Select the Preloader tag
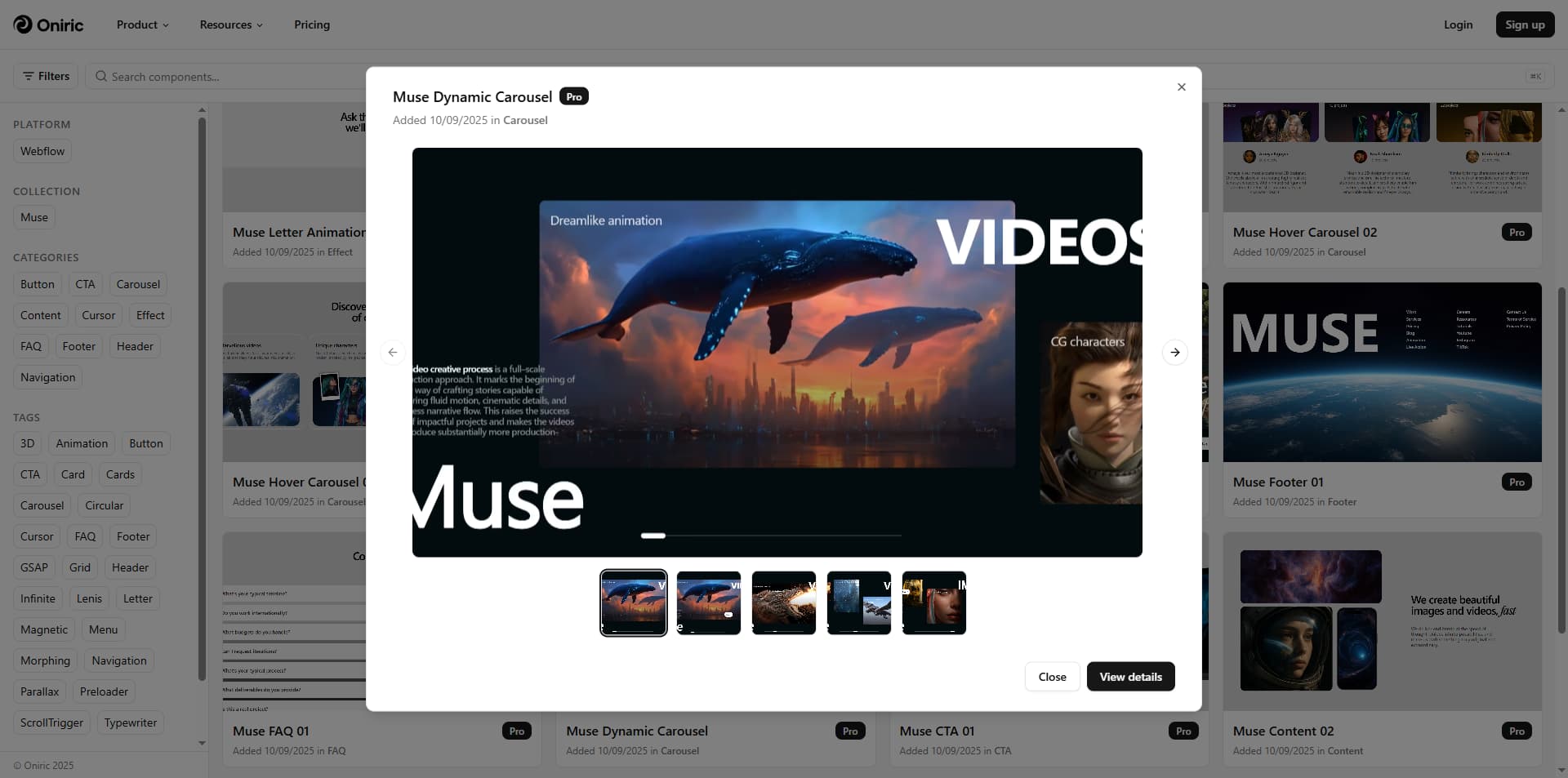Image resolution: width=1568 pixels, height=778 pixels. 104,691
